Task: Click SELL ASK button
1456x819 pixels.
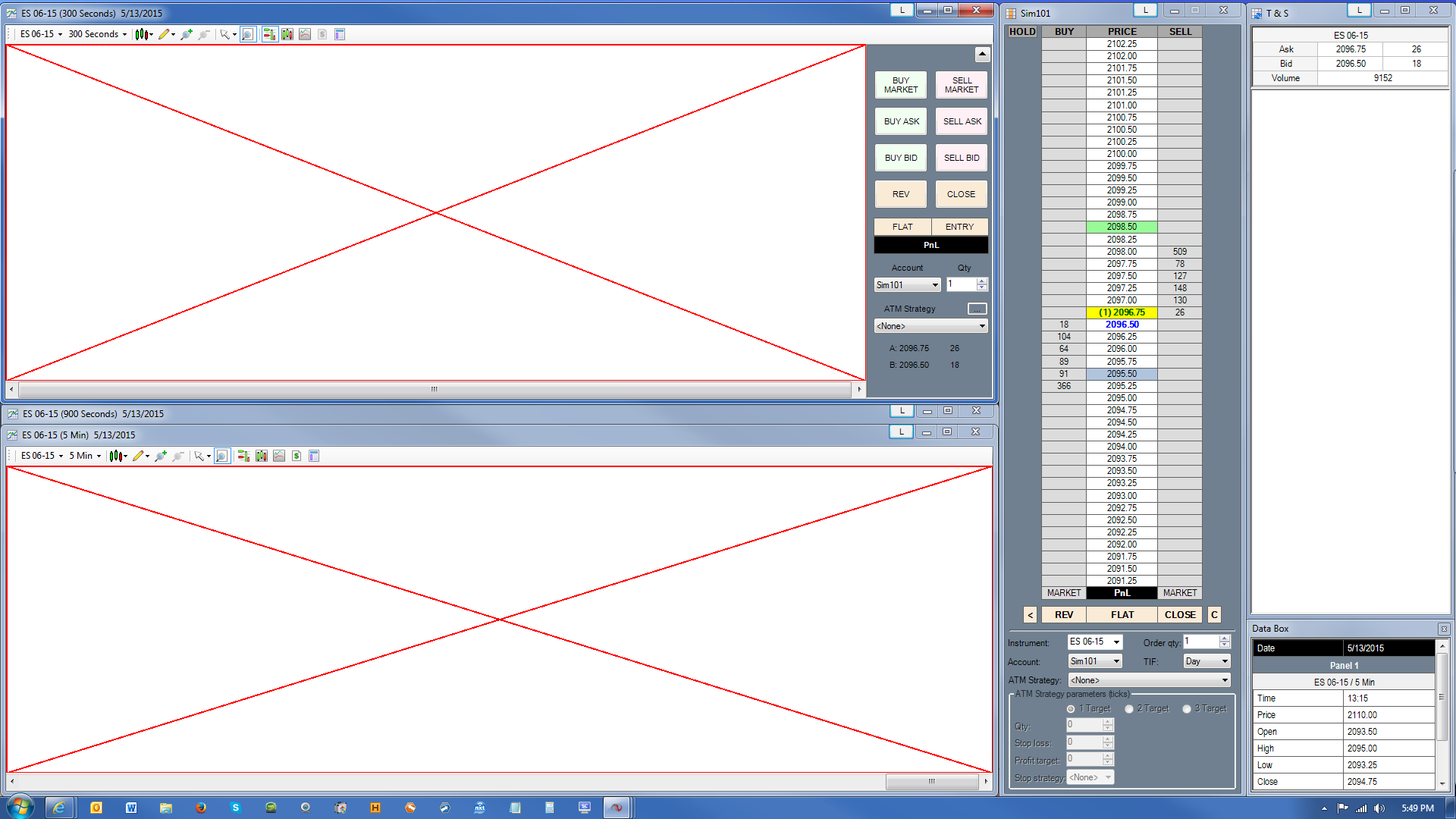Action: [x=962, y=121]
